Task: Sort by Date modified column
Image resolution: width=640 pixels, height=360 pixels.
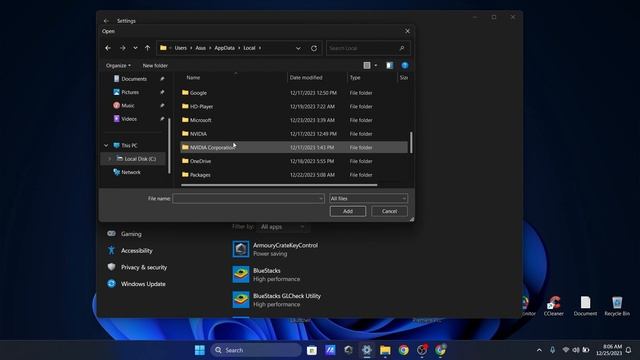Action: coord(306,78)
